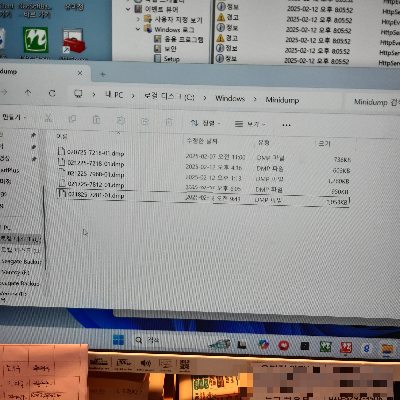Open File Explorer folder icon on taskbar

tap(387, 349)
